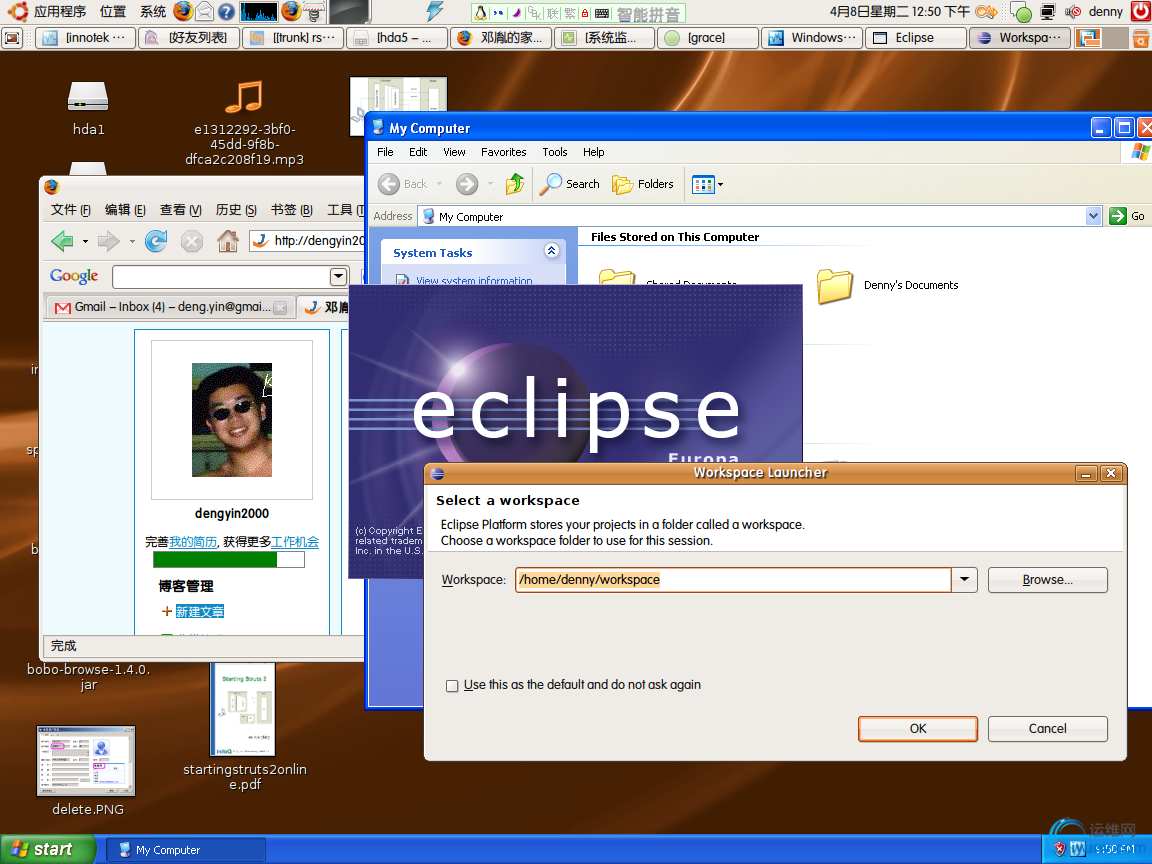Image resolution: width=1152 pixels, height=864 pixels.
Task: Open the Google search box dropdown
Action: coord(339,277)
